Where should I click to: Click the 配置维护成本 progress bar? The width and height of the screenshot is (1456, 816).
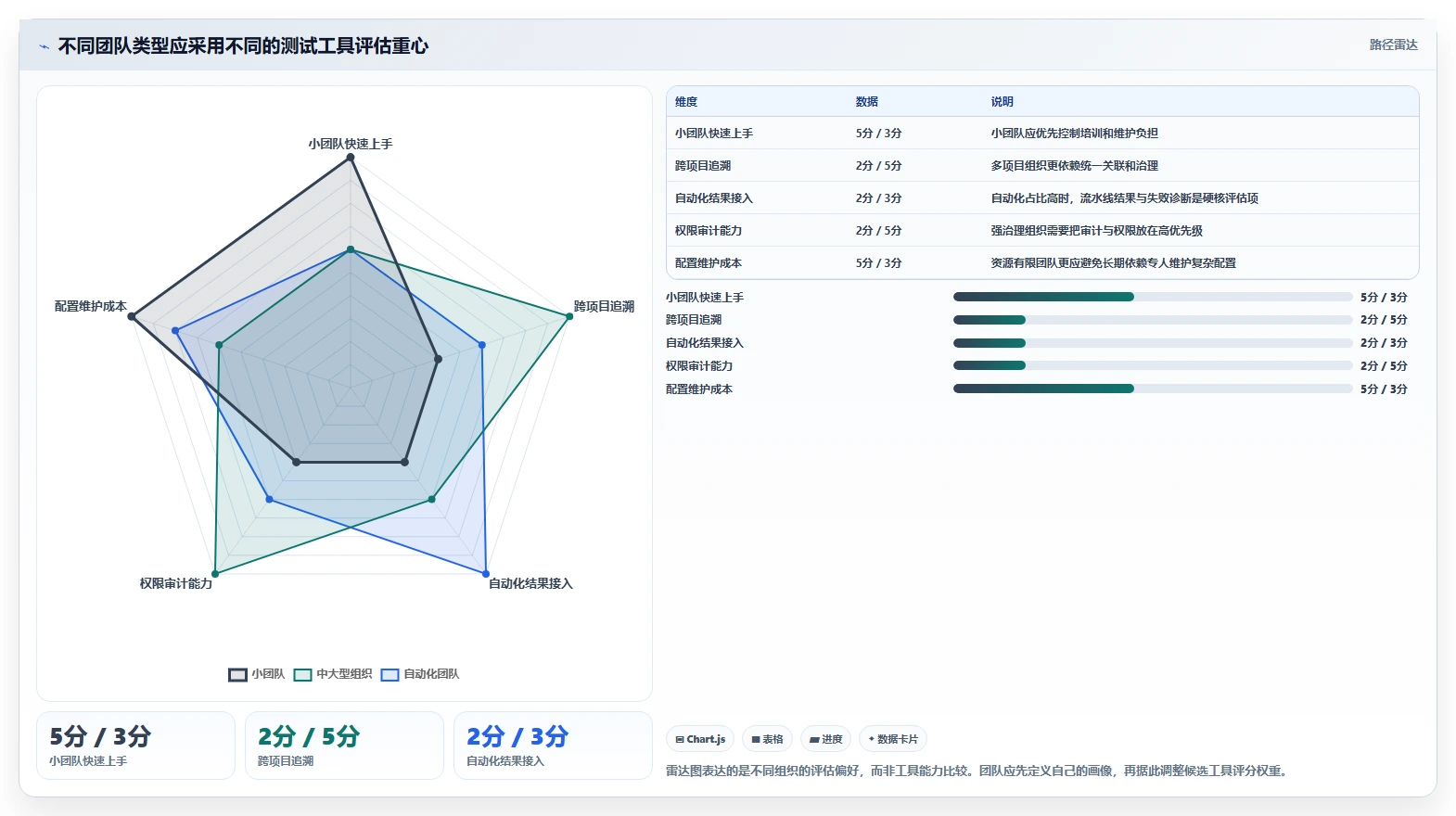(x=1153, y=389)
